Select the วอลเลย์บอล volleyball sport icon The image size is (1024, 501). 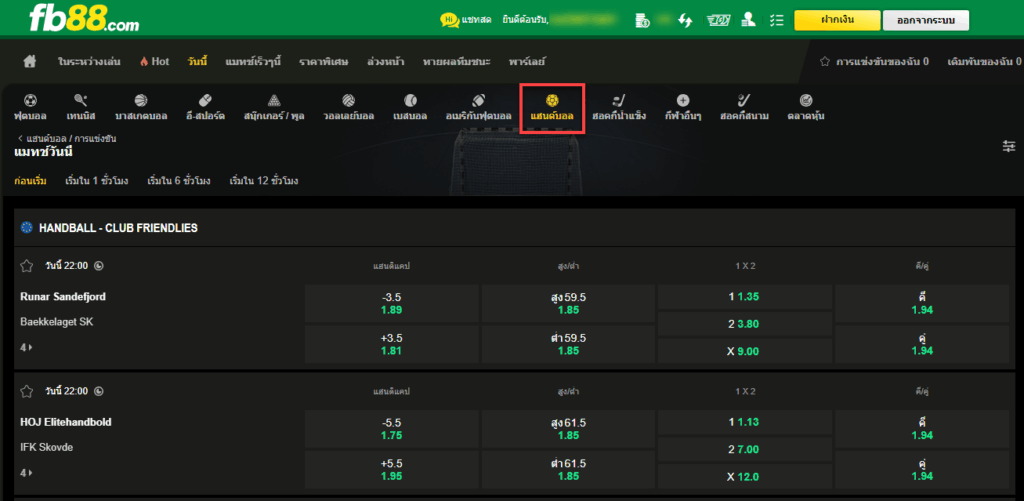(x=348, y=108)
